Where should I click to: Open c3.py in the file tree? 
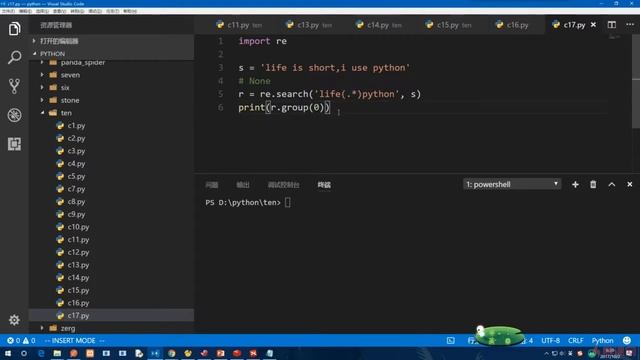click(76, 151)
